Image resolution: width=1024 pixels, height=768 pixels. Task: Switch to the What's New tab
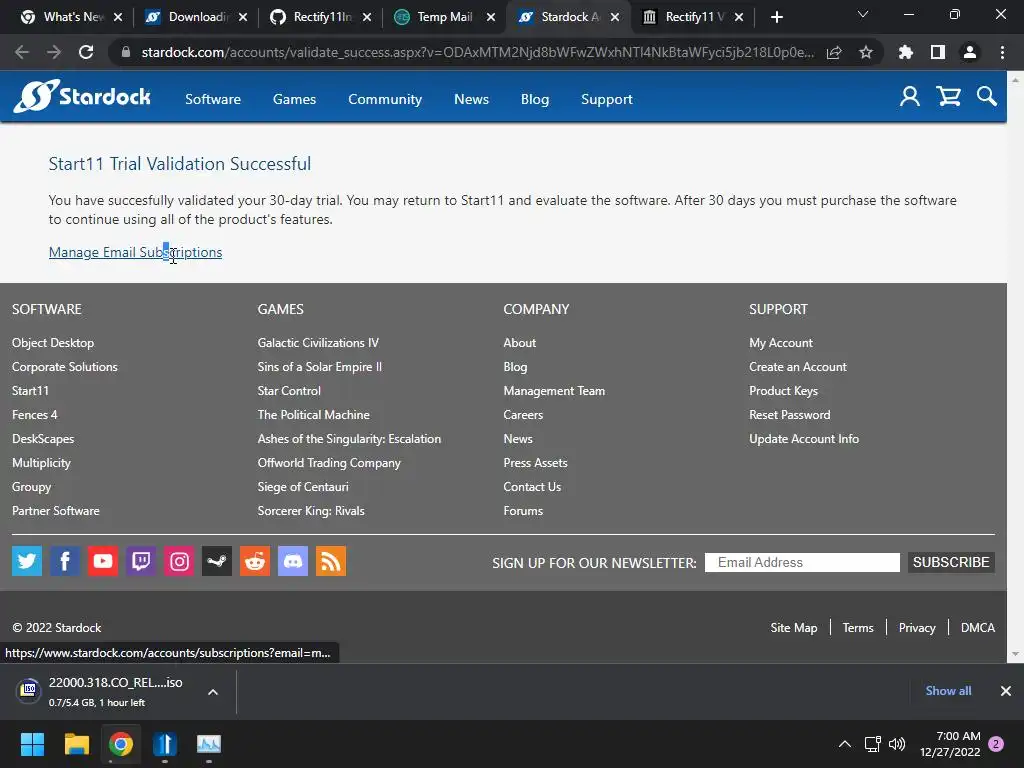pos(72,17)
